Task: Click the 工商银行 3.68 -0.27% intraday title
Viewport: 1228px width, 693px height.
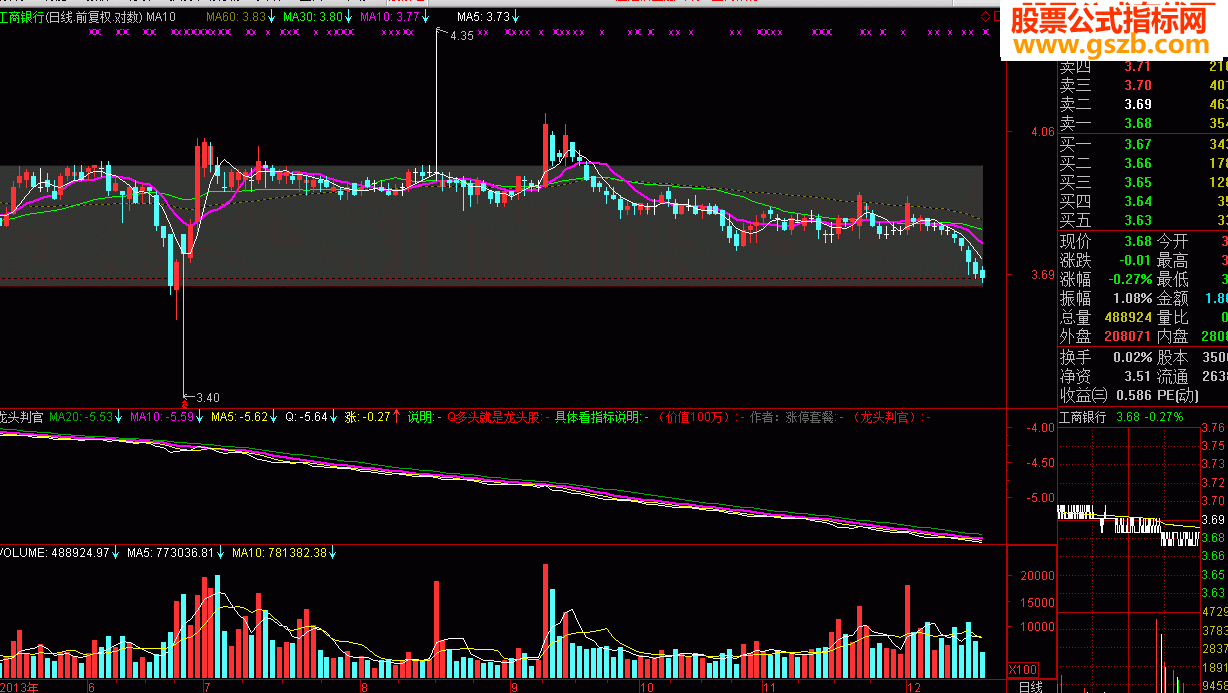Action: click(x=1121, y=417)
